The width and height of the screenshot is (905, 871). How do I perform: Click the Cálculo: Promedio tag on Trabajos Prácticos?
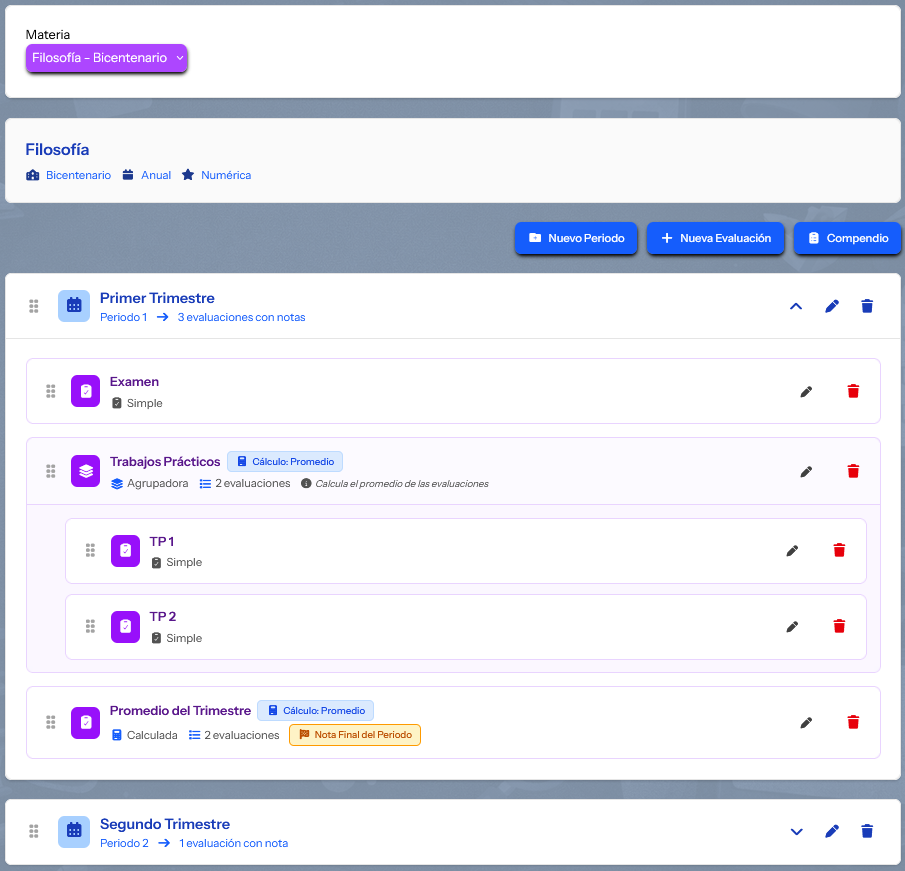click(285, 461)
